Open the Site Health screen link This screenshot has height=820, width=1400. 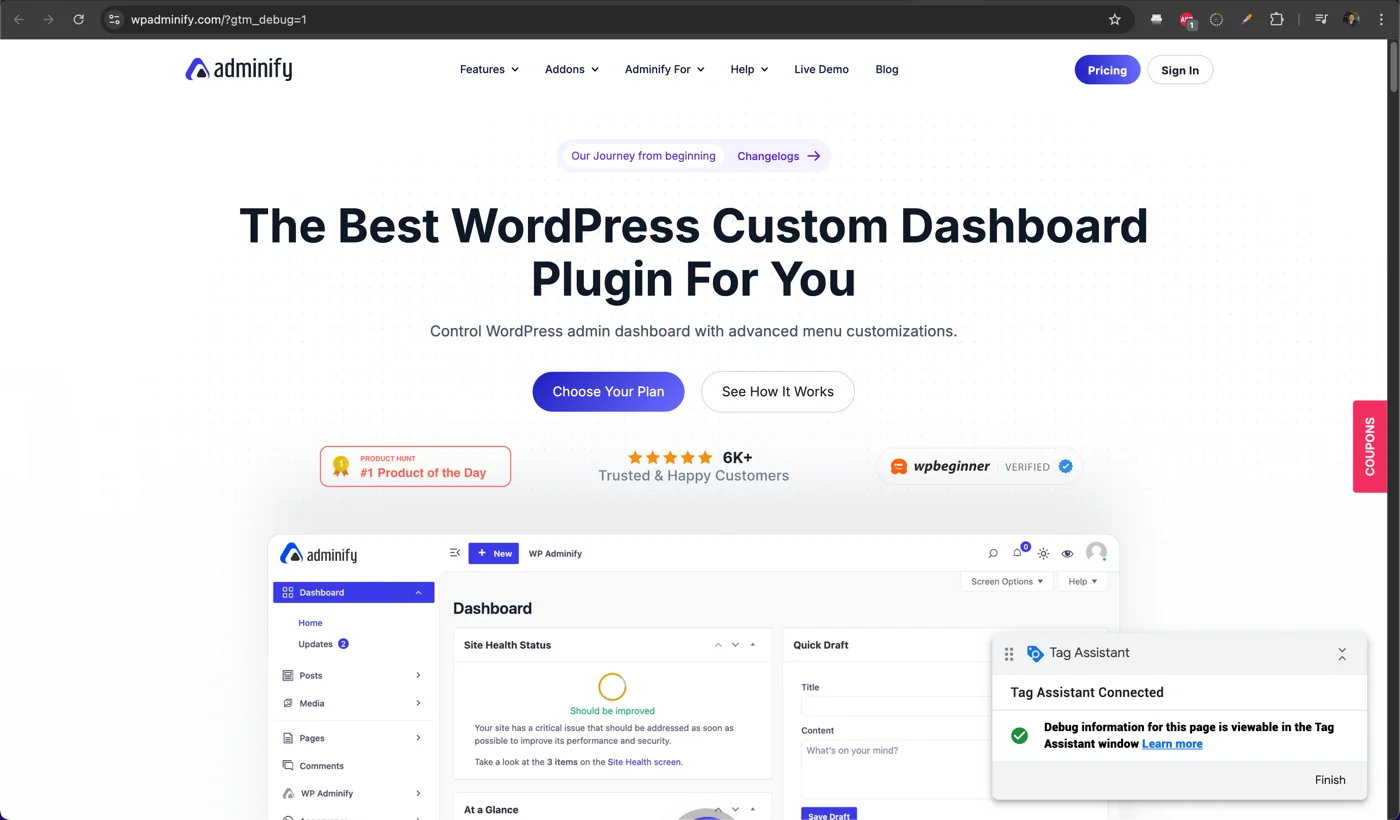click(645, 761)
